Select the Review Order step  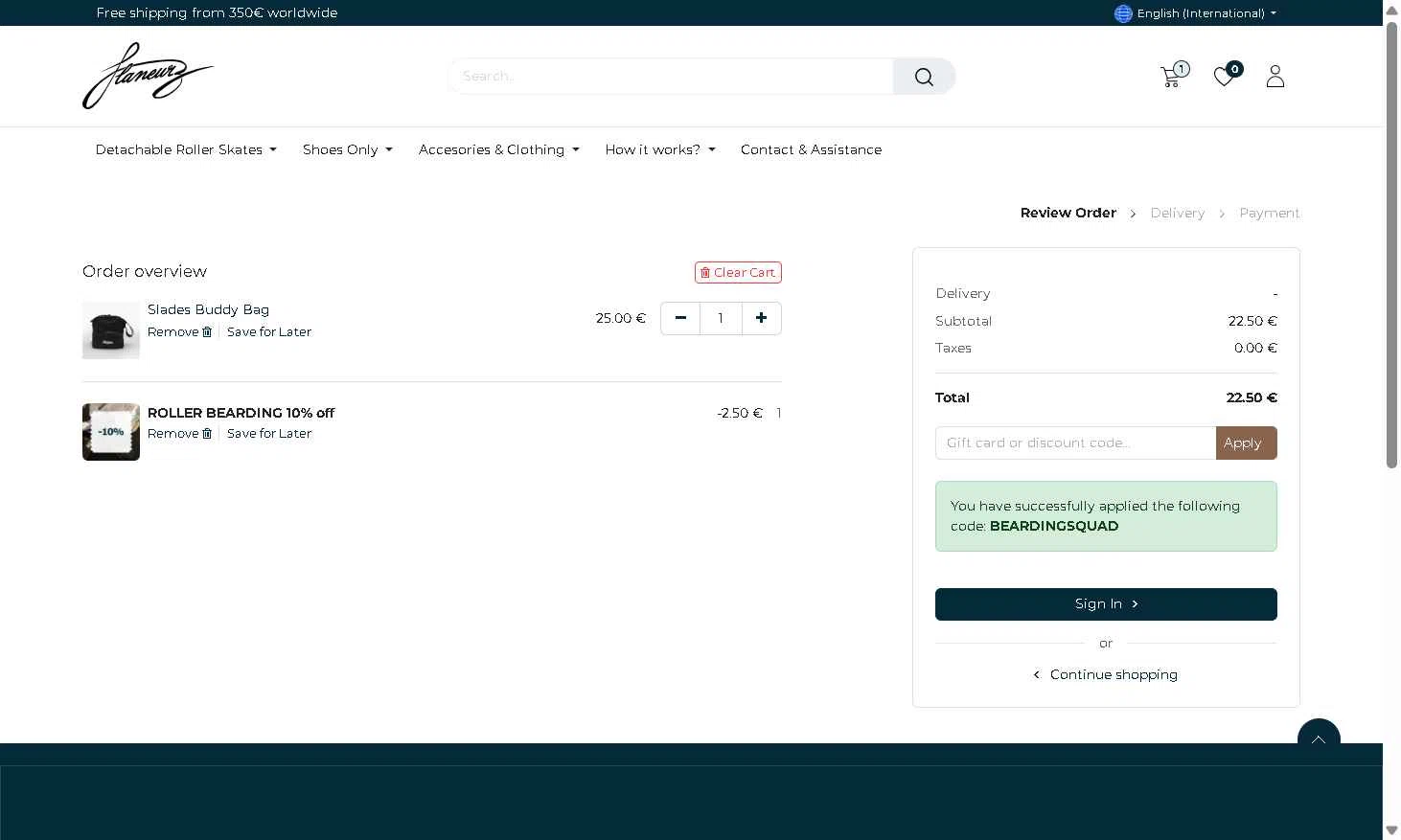click(x=1068, y=213)
